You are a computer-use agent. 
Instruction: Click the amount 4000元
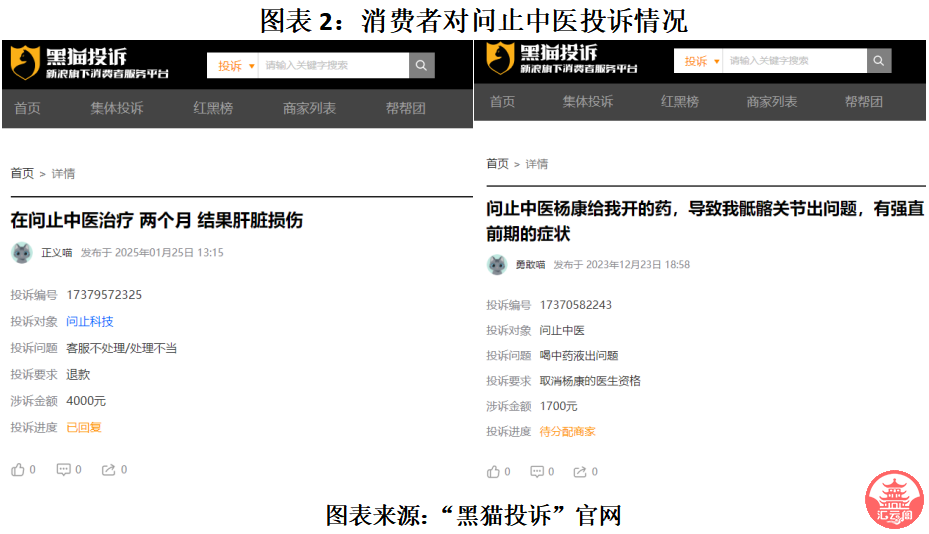86,401
